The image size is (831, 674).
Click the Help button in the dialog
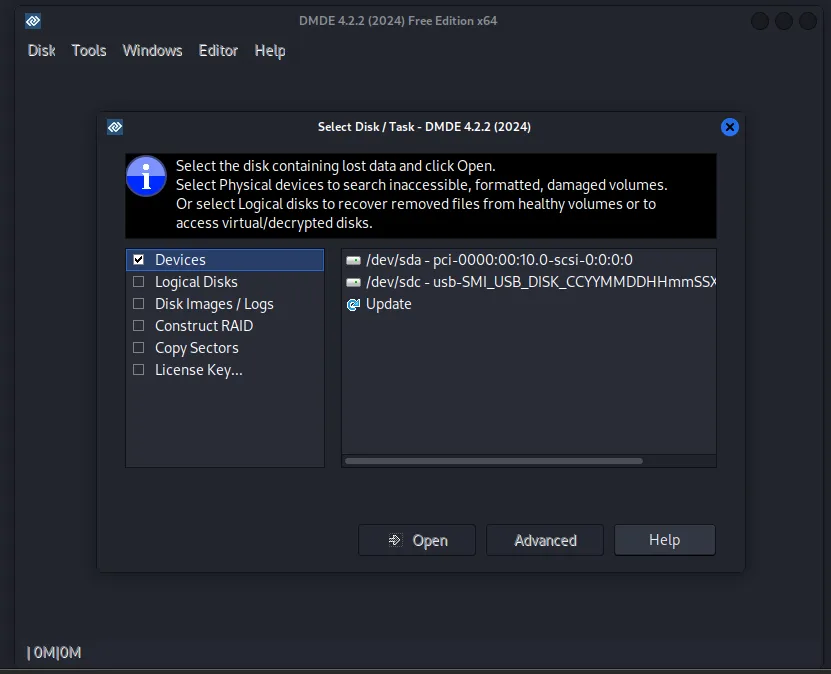(664, 540)
